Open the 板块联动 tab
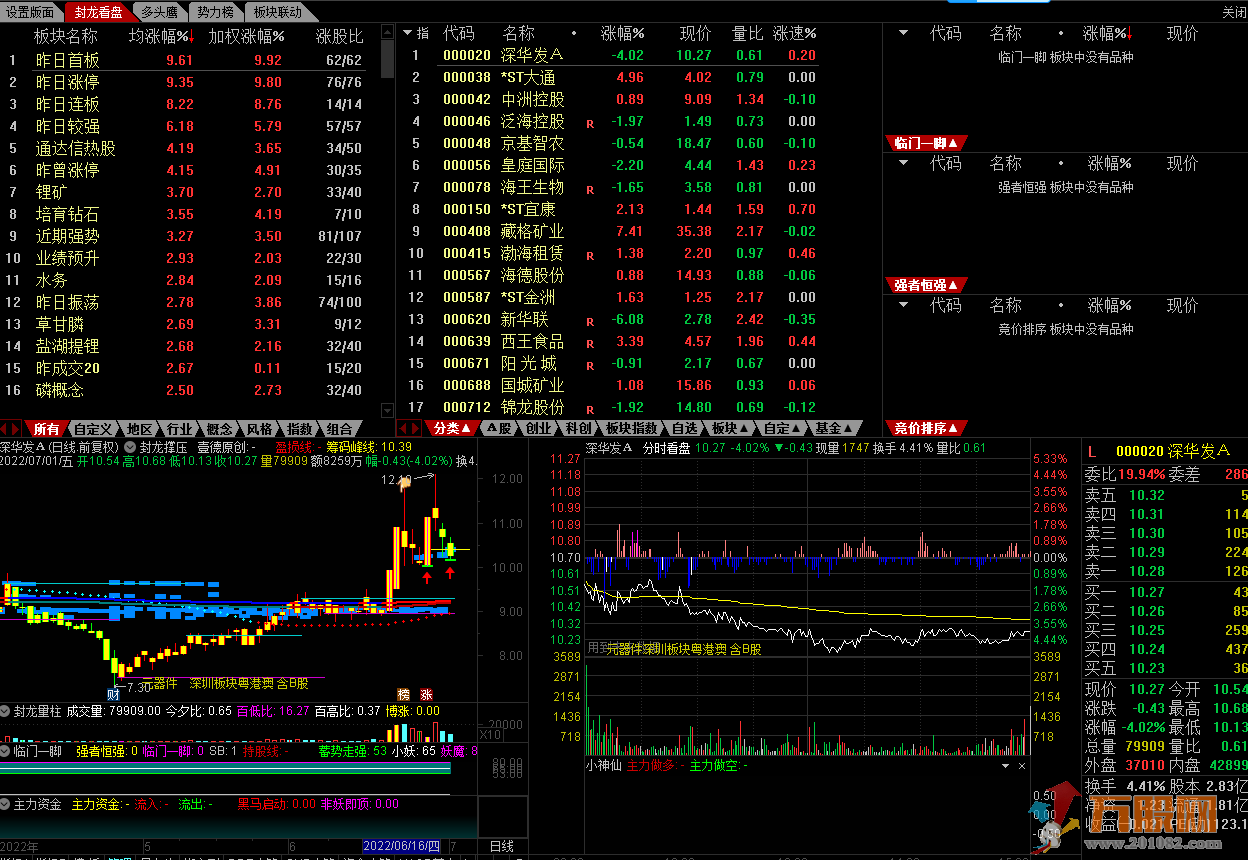 277,12
